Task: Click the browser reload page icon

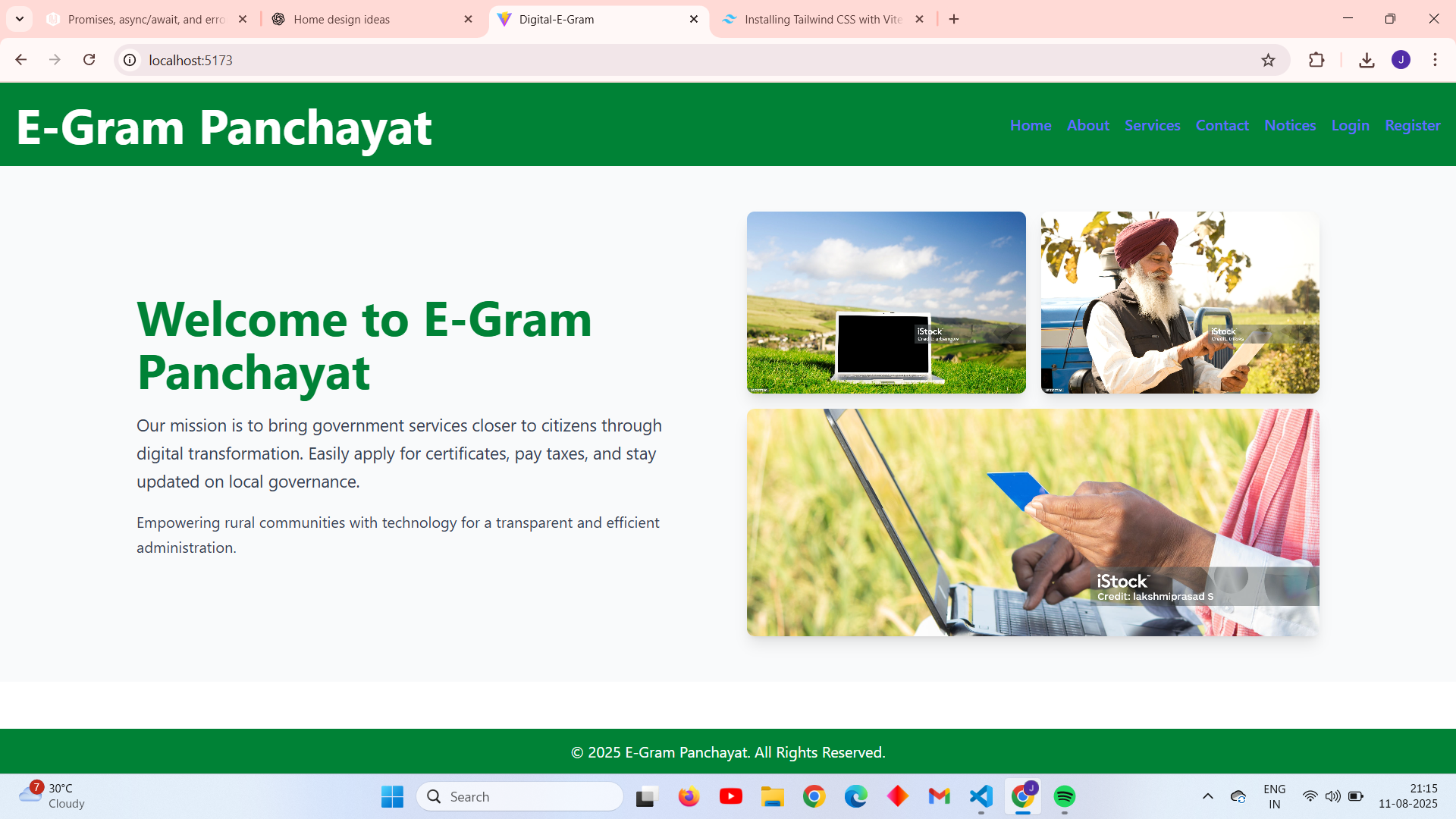Action: coord(89,60)
